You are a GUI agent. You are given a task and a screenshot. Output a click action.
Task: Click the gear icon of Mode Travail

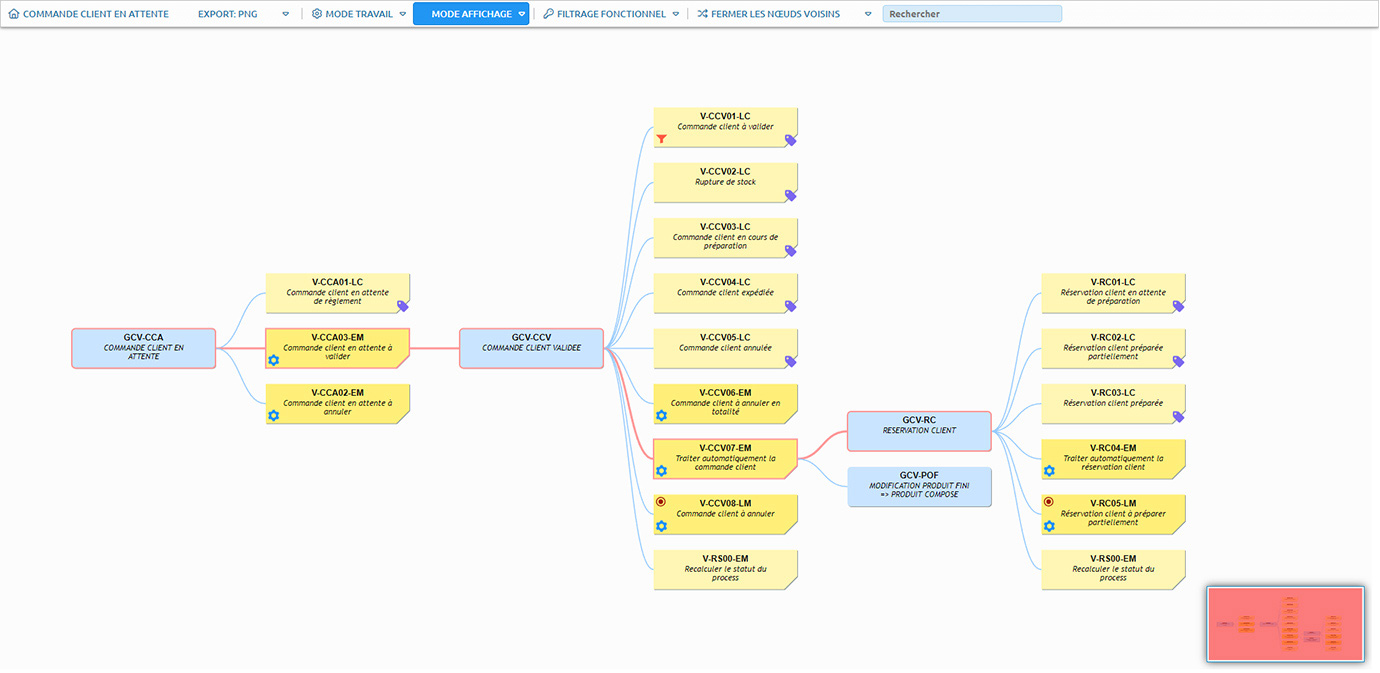click(x=317, y=14)
